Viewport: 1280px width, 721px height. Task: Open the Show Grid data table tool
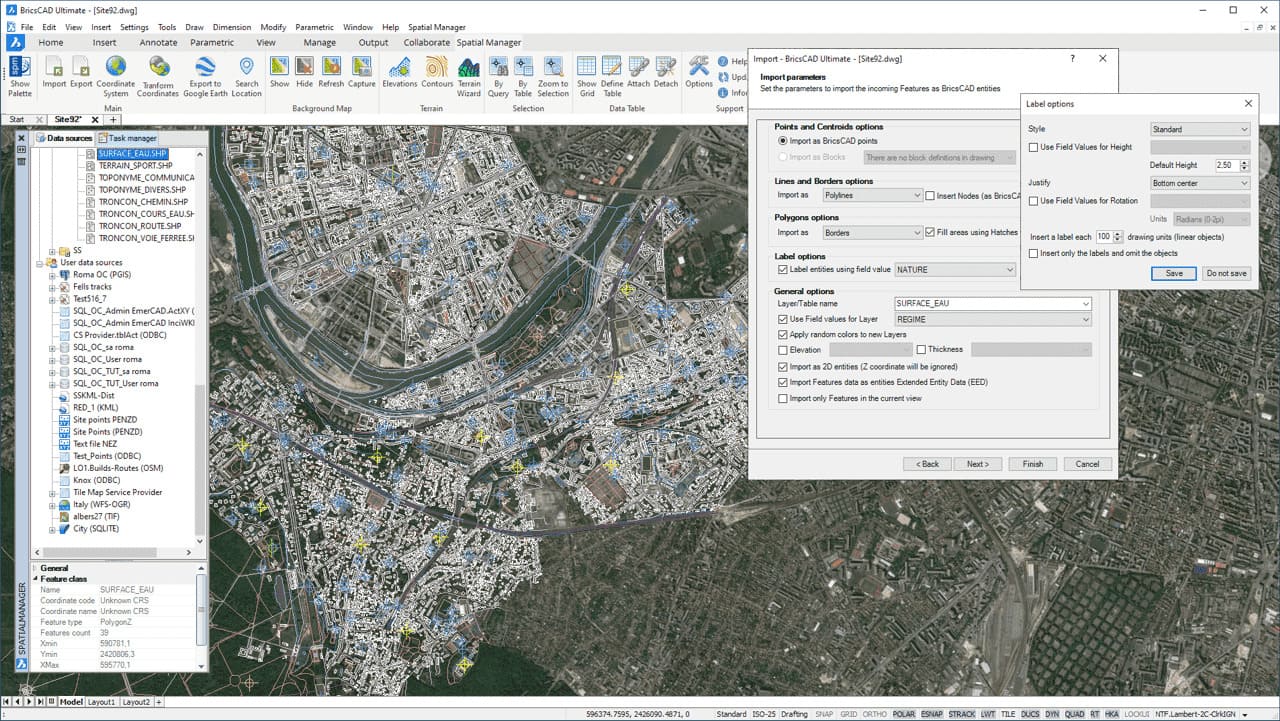click(x=587, y=76)
